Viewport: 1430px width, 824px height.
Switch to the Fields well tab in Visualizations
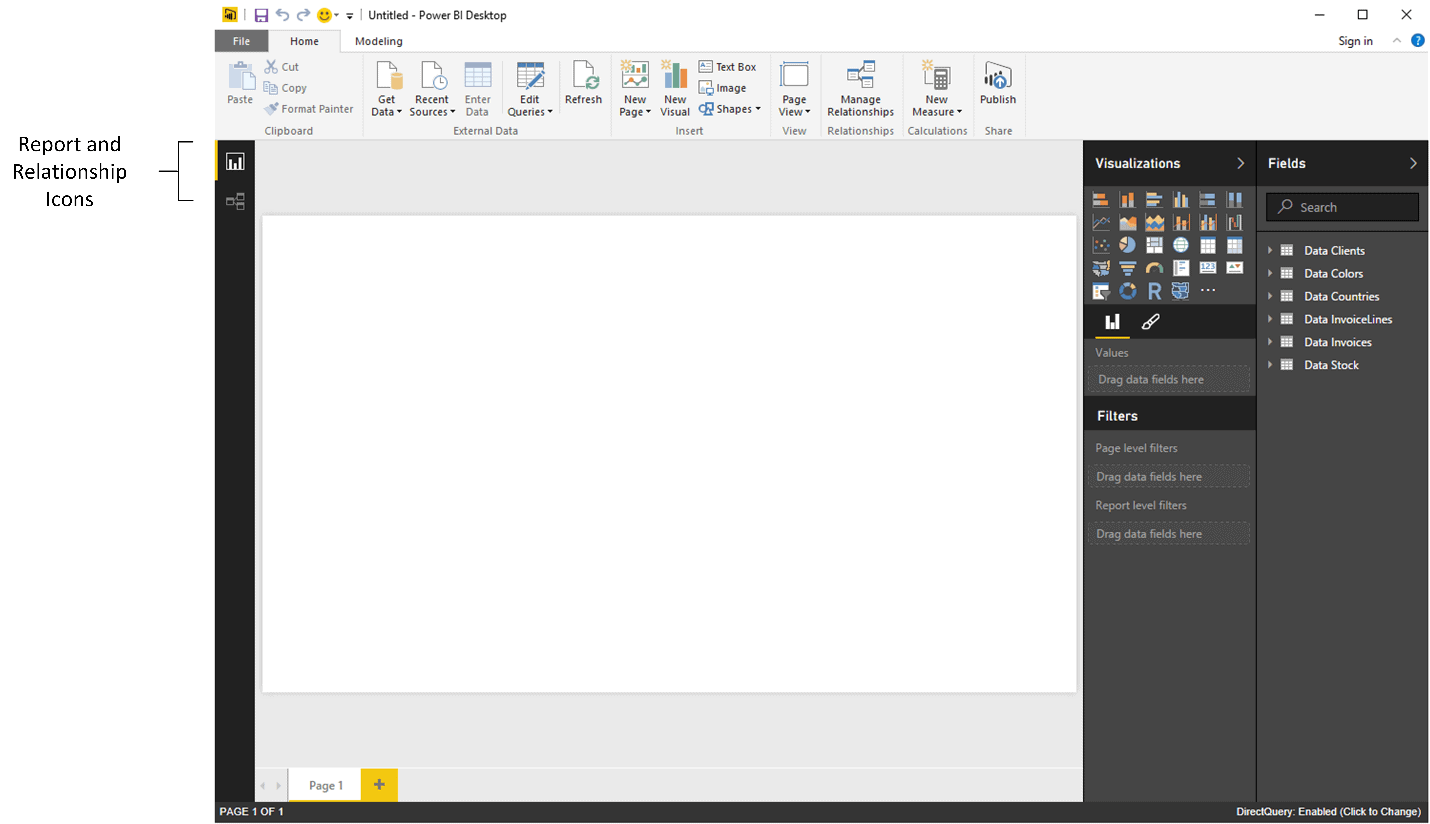tap(1111, 322)
